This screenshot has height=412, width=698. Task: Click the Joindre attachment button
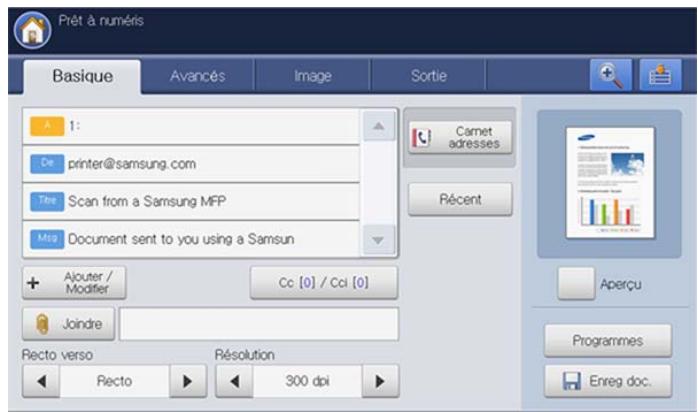pyautogui.click(x=69, y=324)
